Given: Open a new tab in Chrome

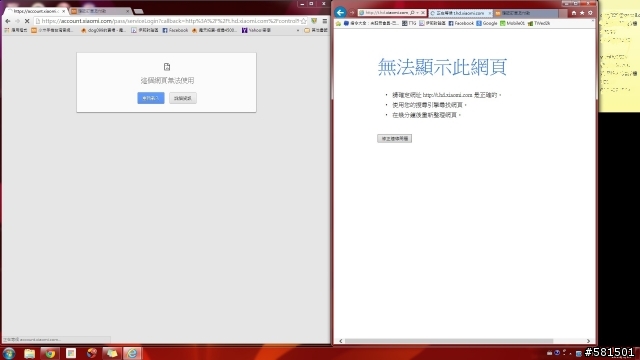Looking at the screenshot, I should (x=138, y=11).
